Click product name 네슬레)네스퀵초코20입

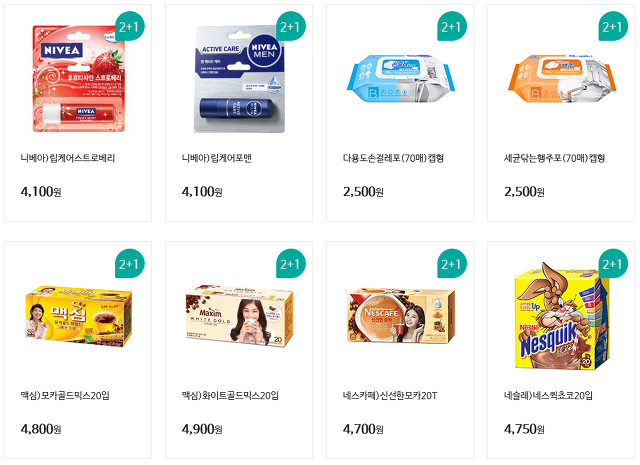[x=548, y=396]
